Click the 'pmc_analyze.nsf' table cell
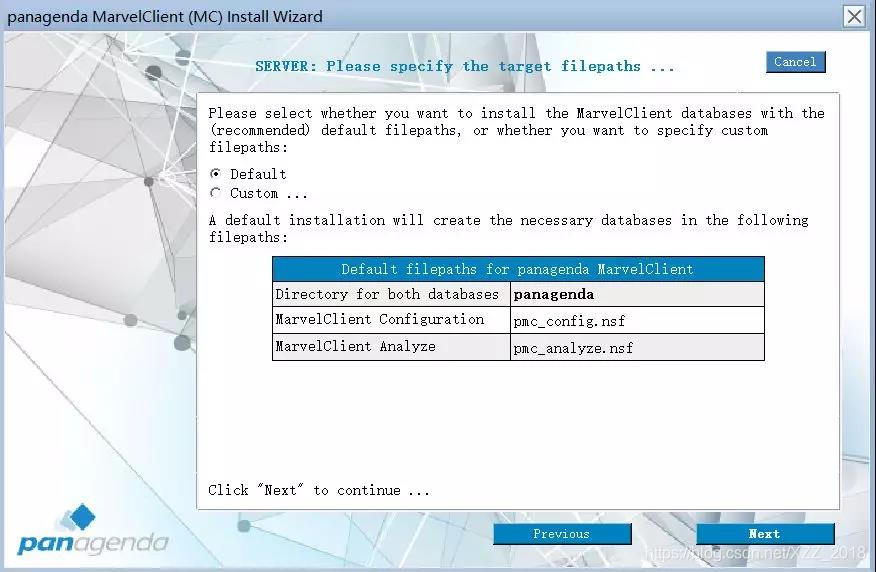This screenshot has width=876, height=572. [637, 347]
